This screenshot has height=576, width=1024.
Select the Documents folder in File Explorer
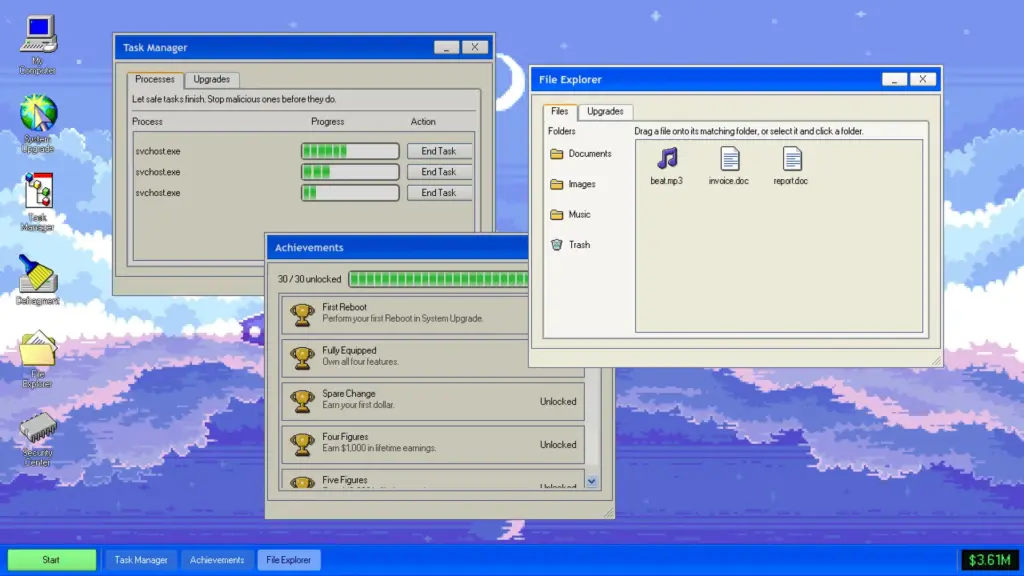(x=581, y=154)
